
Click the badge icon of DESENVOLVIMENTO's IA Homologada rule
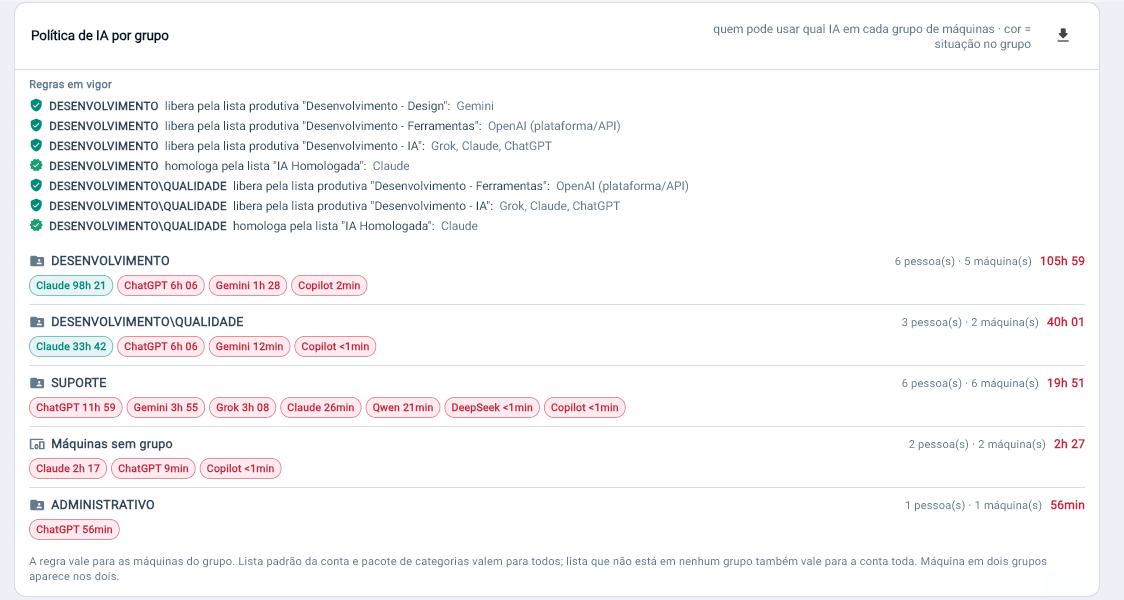coord(36,166)
